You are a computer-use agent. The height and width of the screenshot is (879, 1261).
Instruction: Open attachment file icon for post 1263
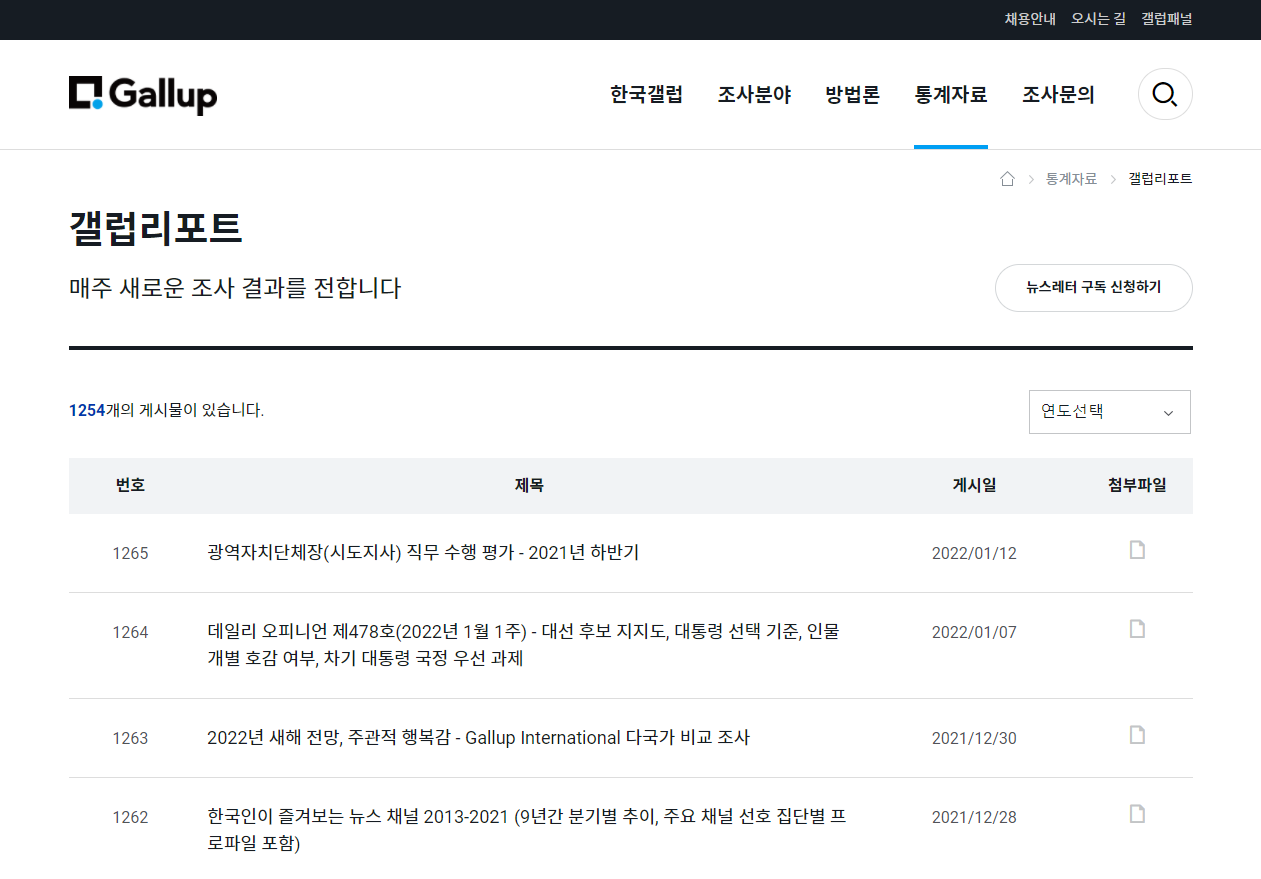(1137, 735)
